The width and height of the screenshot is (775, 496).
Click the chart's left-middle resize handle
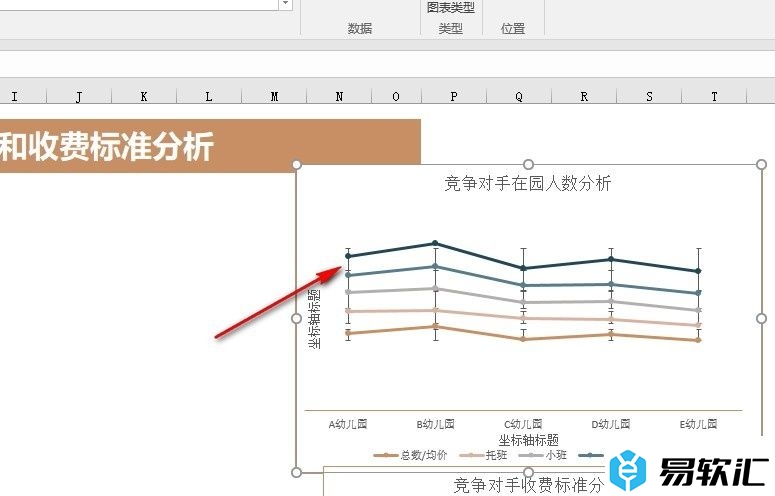[296, 318]
